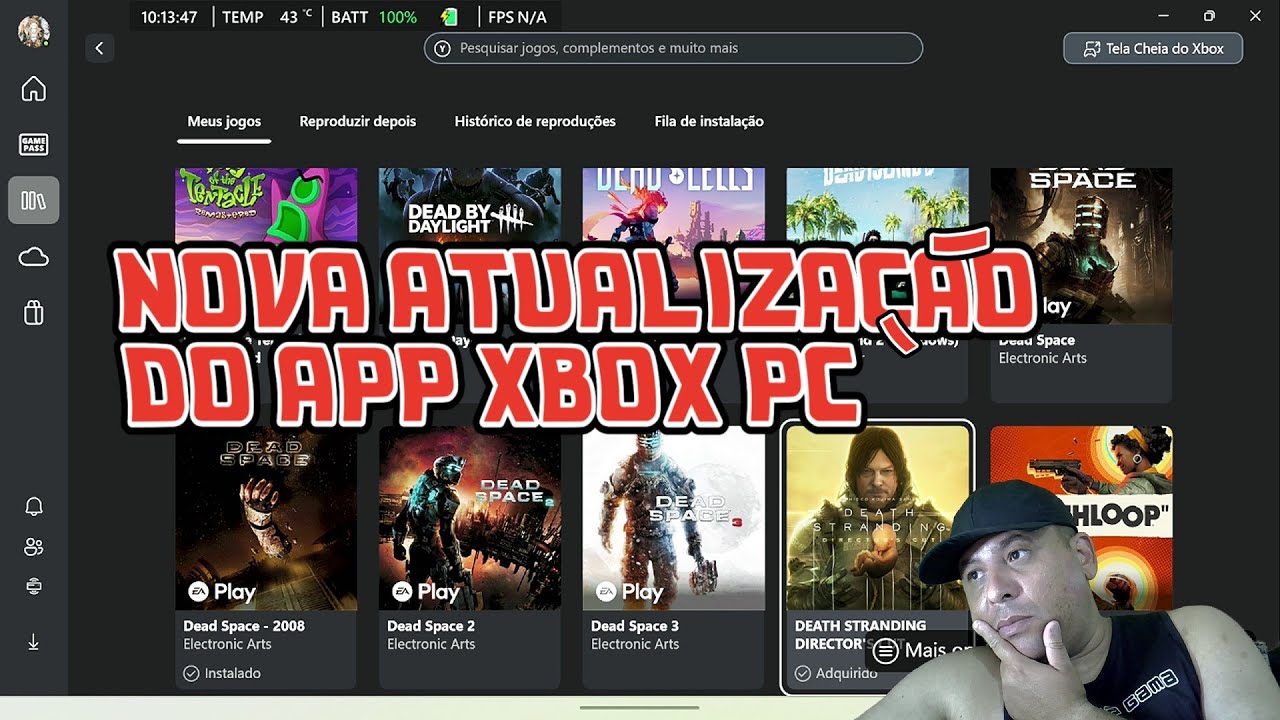Screen dimensions: 1280x720
Task: Click the Dead Space 3 title text
Action: [x=635, y=626]
